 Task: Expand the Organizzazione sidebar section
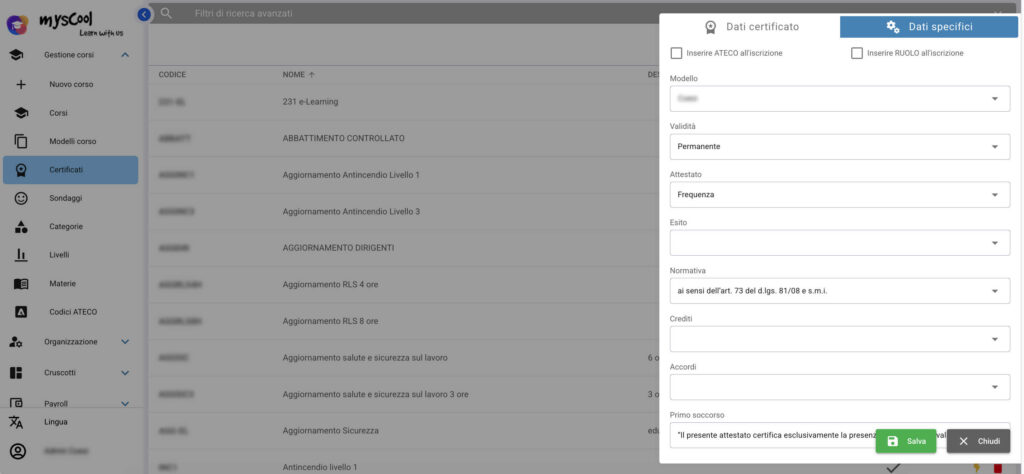point(71,341)
